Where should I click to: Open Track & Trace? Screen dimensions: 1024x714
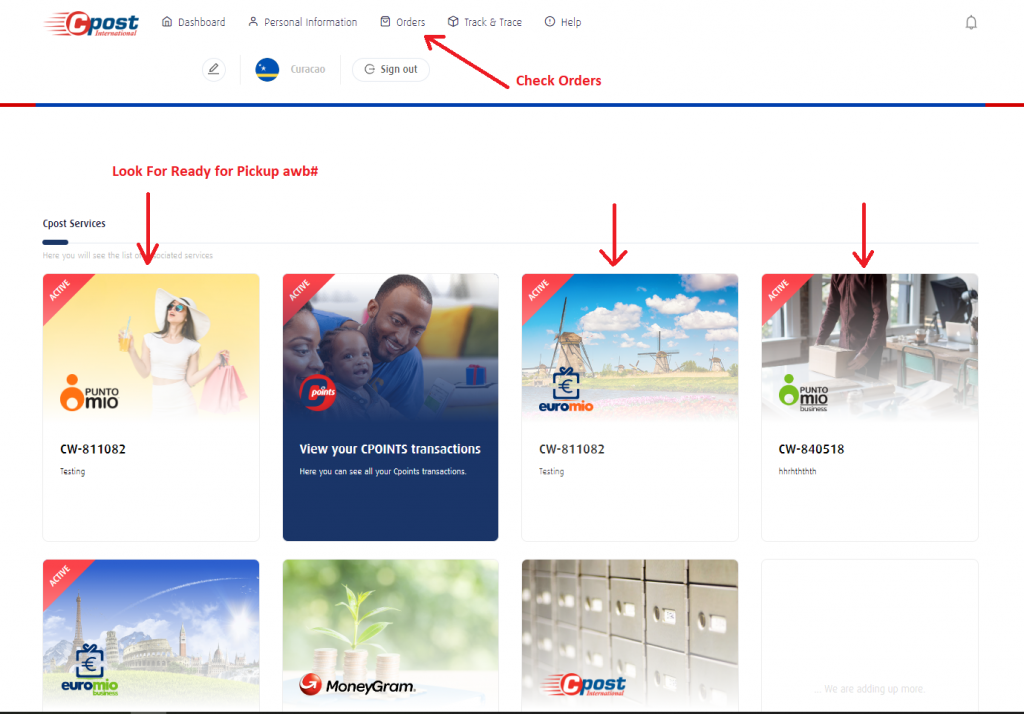tap(485, 22)
